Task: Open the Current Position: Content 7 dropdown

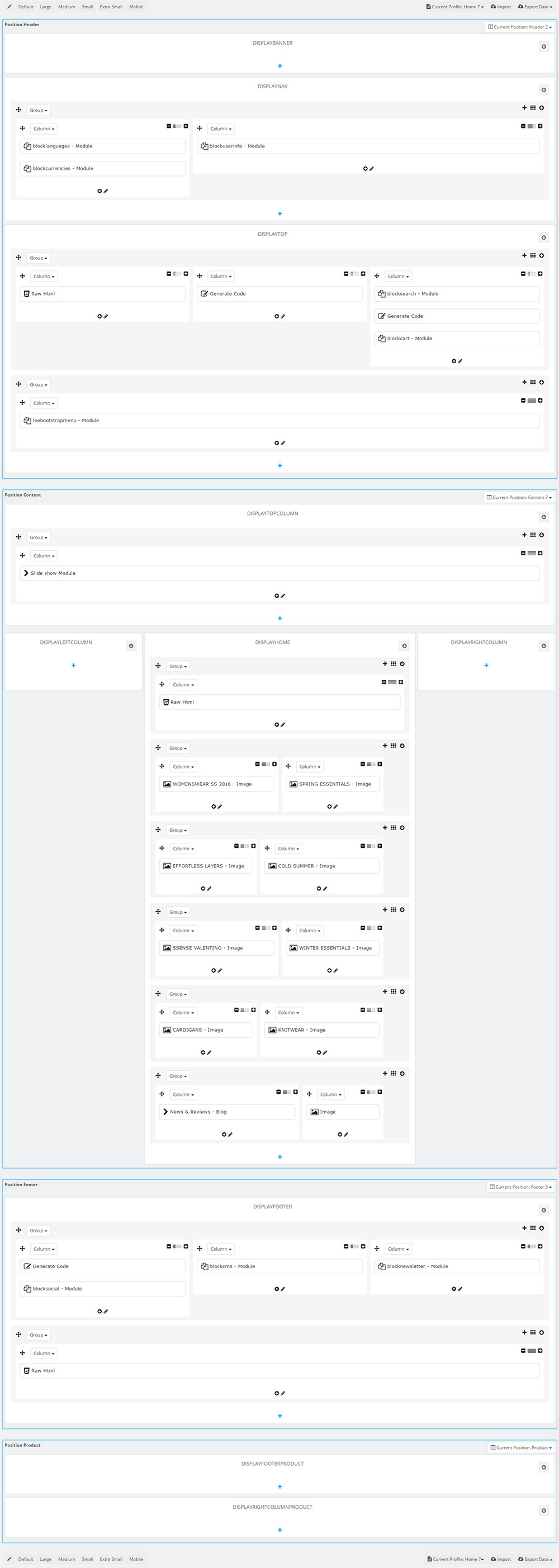Action: pos(519,497)
